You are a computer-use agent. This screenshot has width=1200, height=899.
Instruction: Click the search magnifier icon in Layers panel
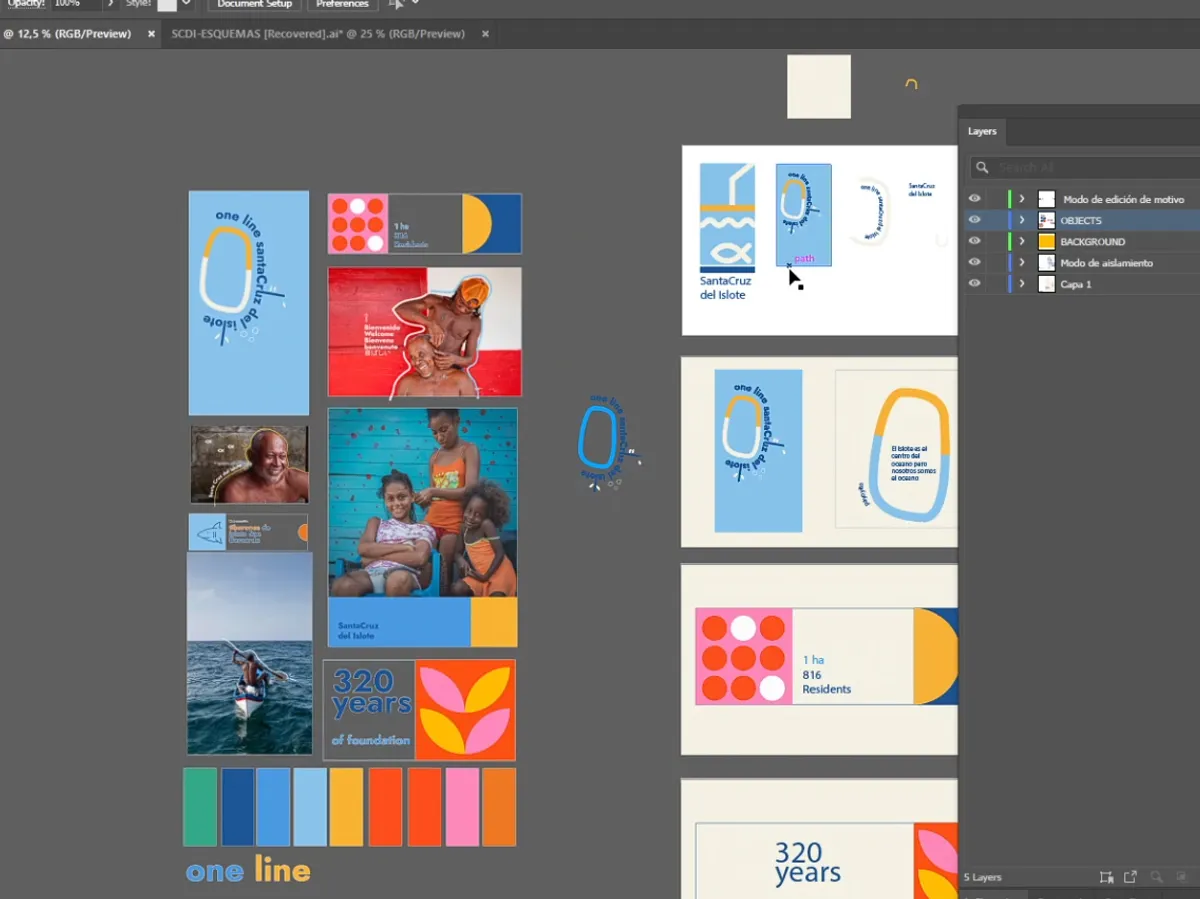[x=982, y=168]
